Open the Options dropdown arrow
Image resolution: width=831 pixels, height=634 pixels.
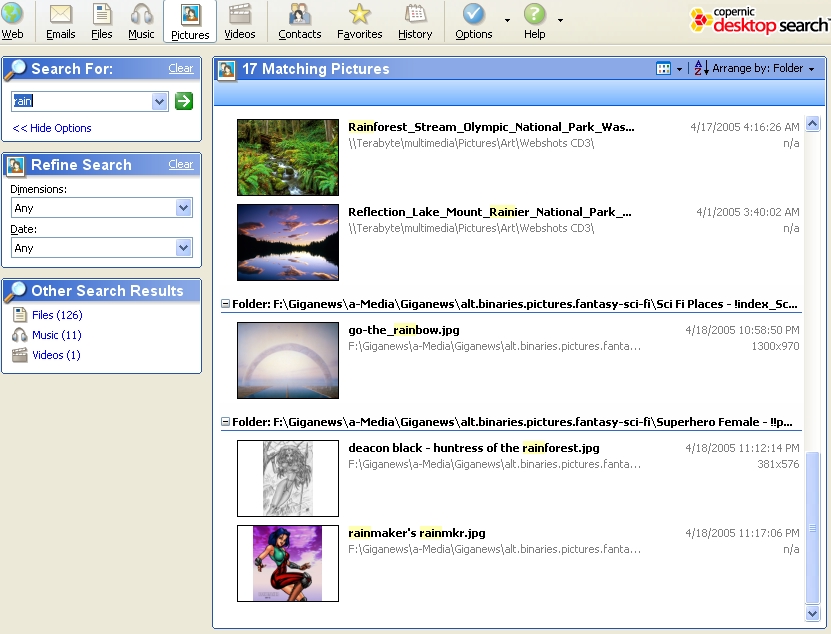[507, 20]
